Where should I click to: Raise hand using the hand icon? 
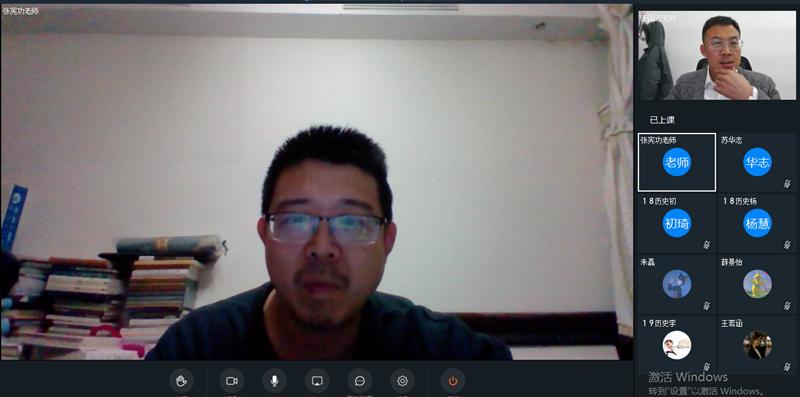[182, 381]
